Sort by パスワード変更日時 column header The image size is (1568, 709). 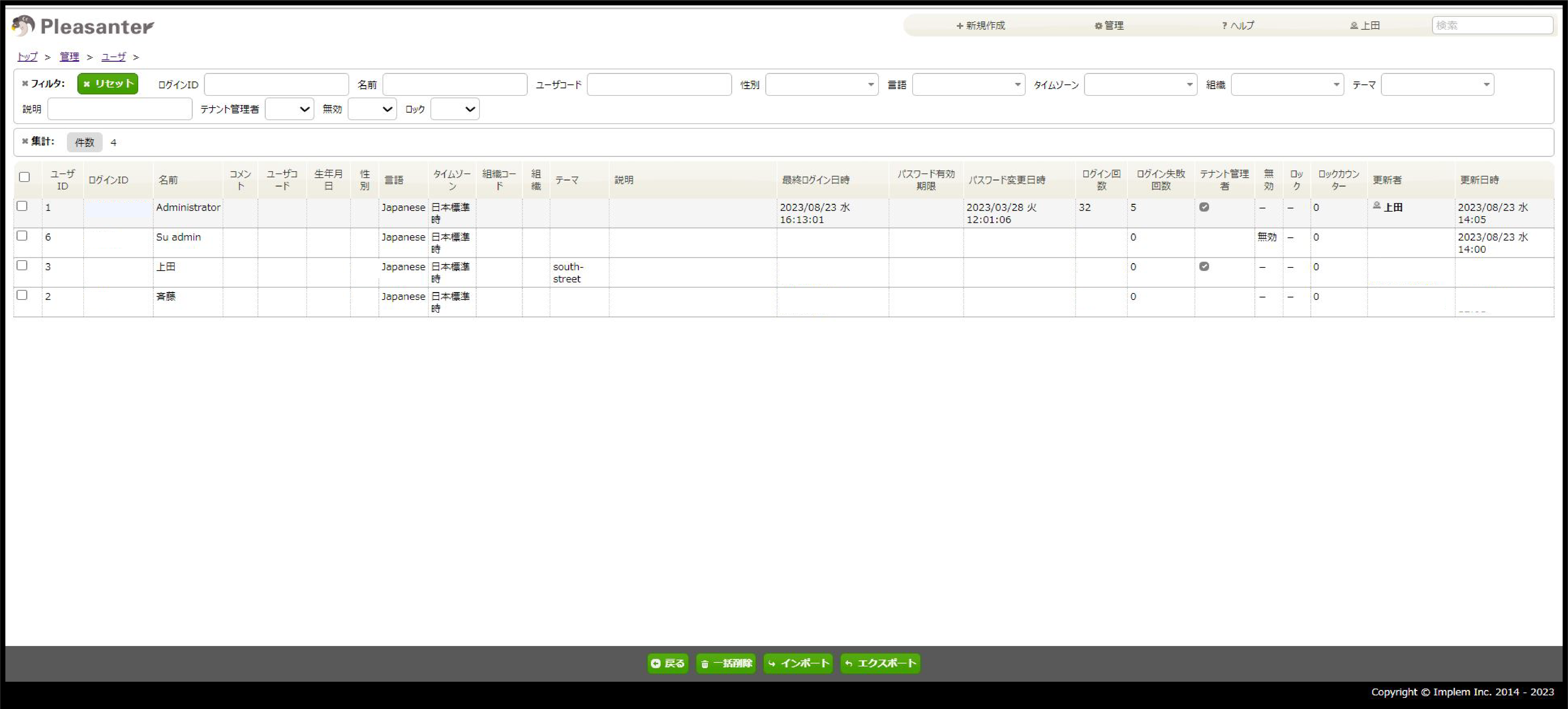pos(1020,180)
